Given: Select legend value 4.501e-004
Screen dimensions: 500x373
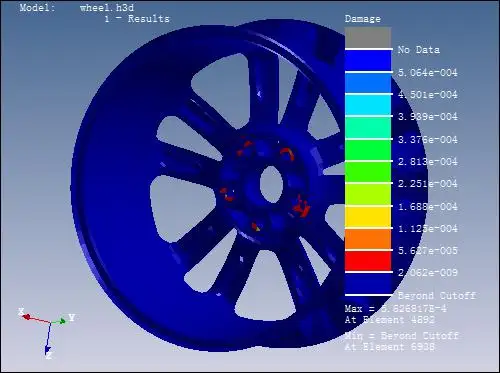Looking at the screenshot, I should [x=428, y=95].
